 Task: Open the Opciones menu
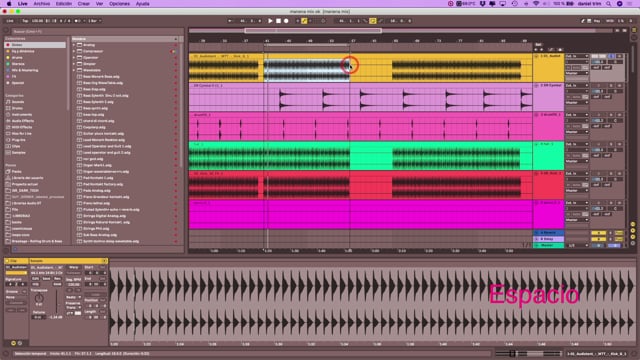coord(119,4)
